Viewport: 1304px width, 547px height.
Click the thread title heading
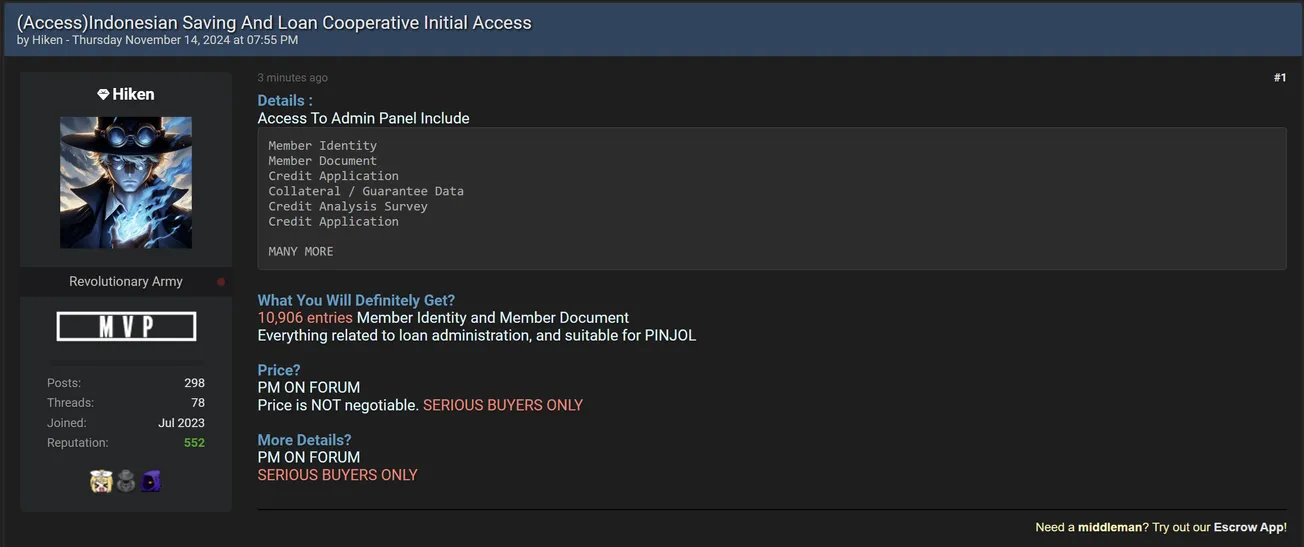tap(274, 22)
